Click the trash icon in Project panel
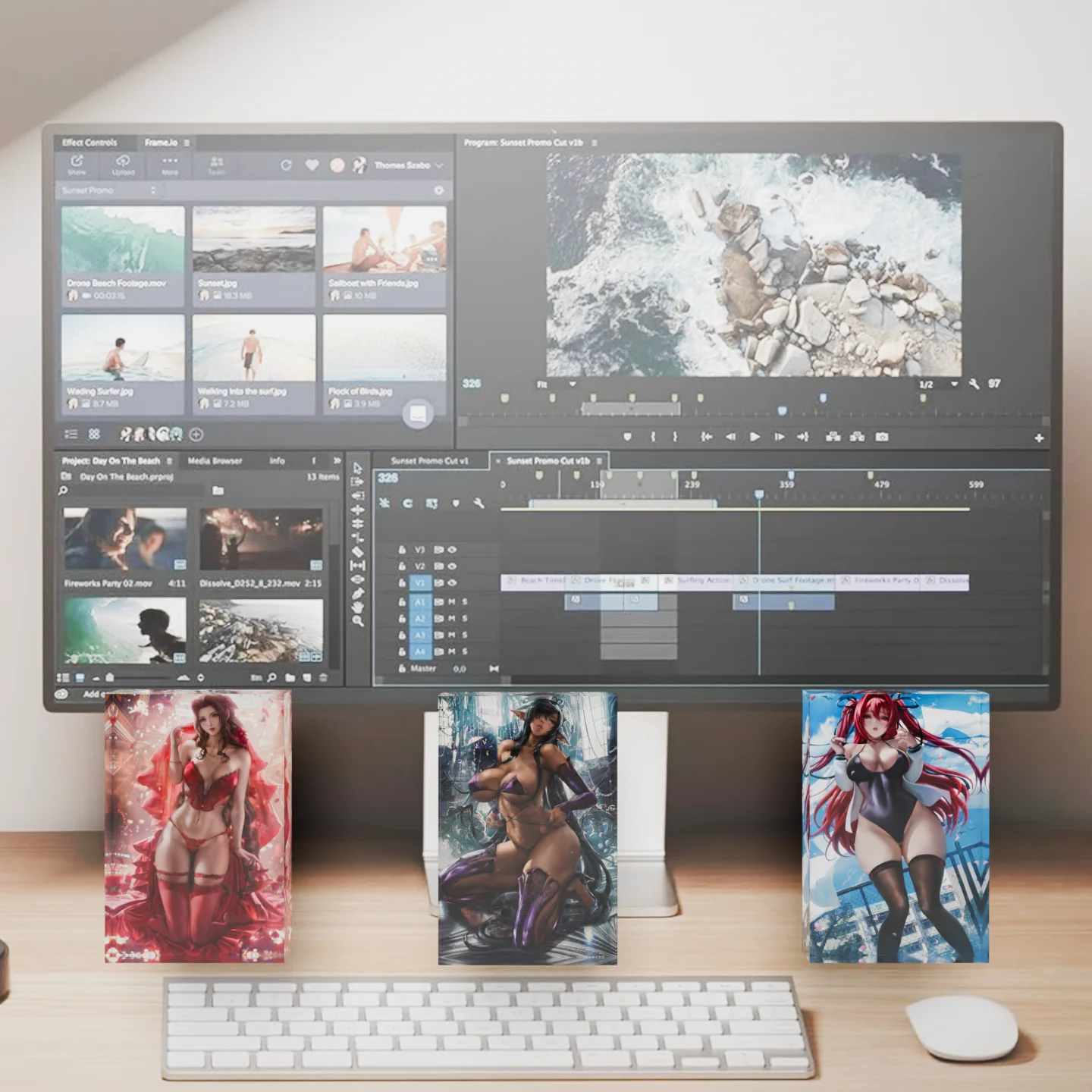The image size is (1092, 1092). (x=324, y=677)
